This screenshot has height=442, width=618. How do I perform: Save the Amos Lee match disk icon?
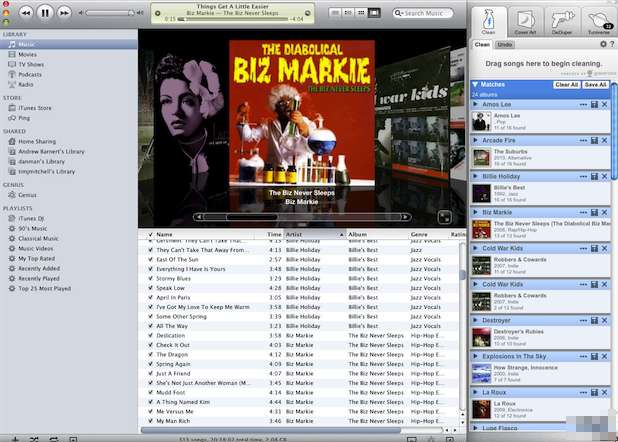click(x=594, y=104)
